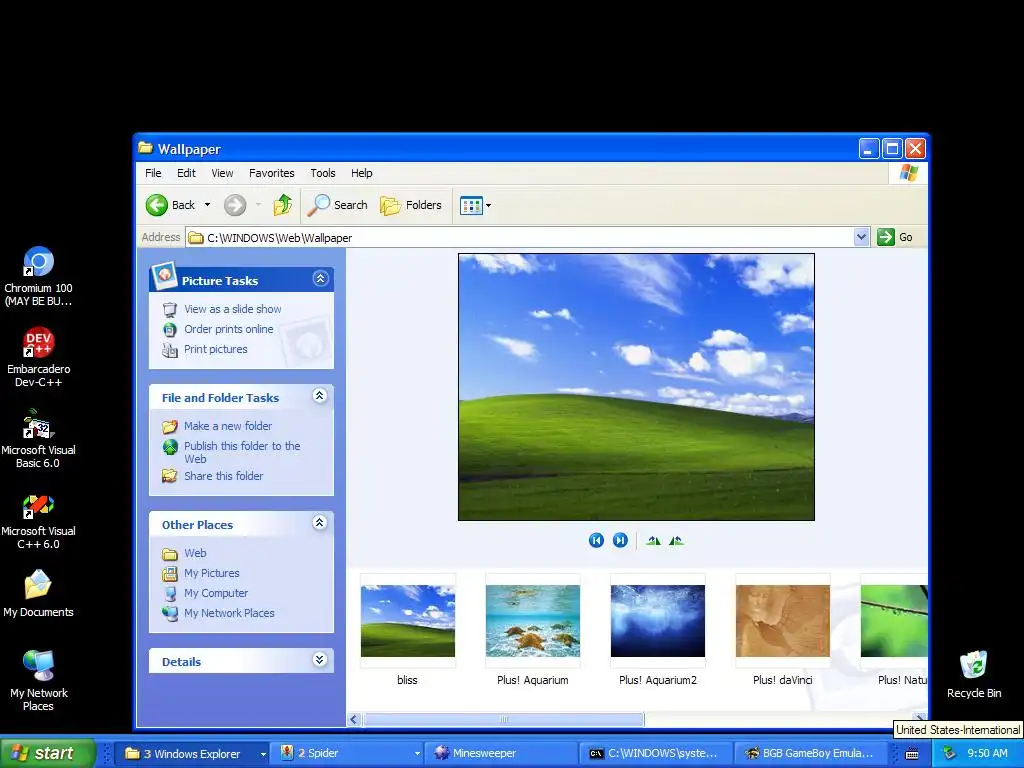
Task: Rotate the picture counterclockwise
Action: tap(676, 540)
